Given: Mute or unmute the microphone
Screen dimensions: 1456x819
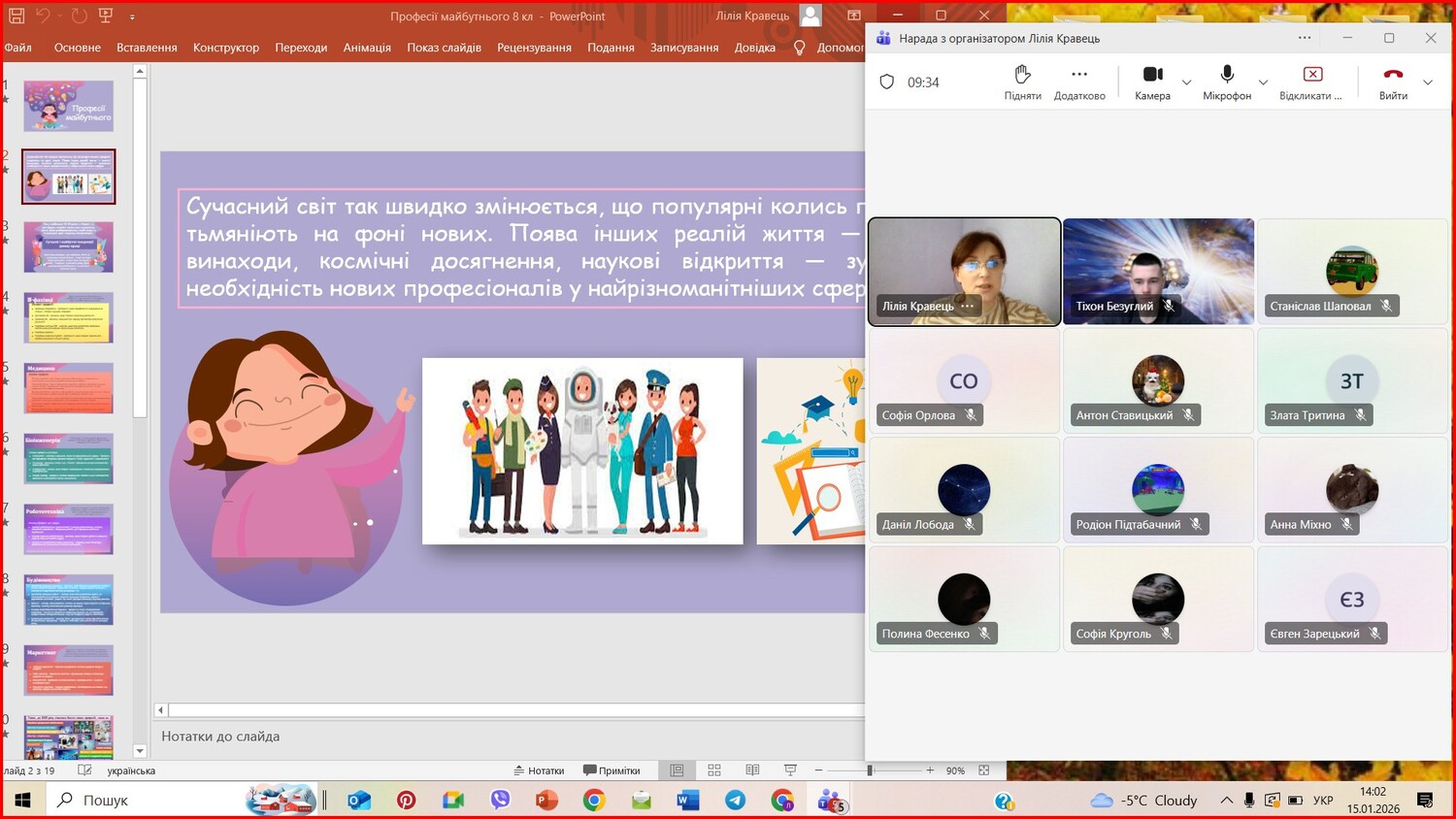Looking at the screenshot, I should coord(1227,75).
